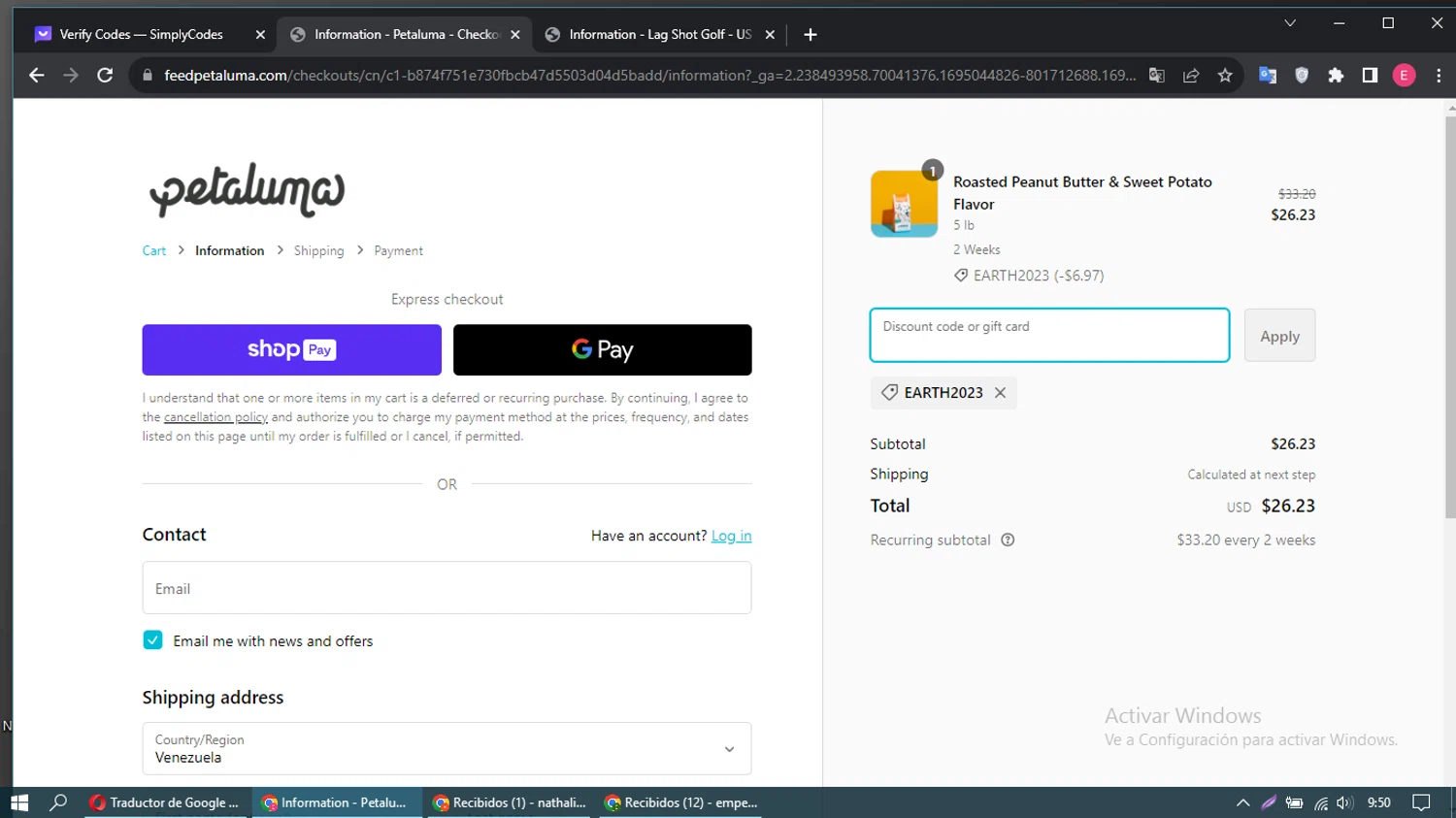Open the tab search chevron
Screen dimensions: 1456x818
pos(1290,23)
